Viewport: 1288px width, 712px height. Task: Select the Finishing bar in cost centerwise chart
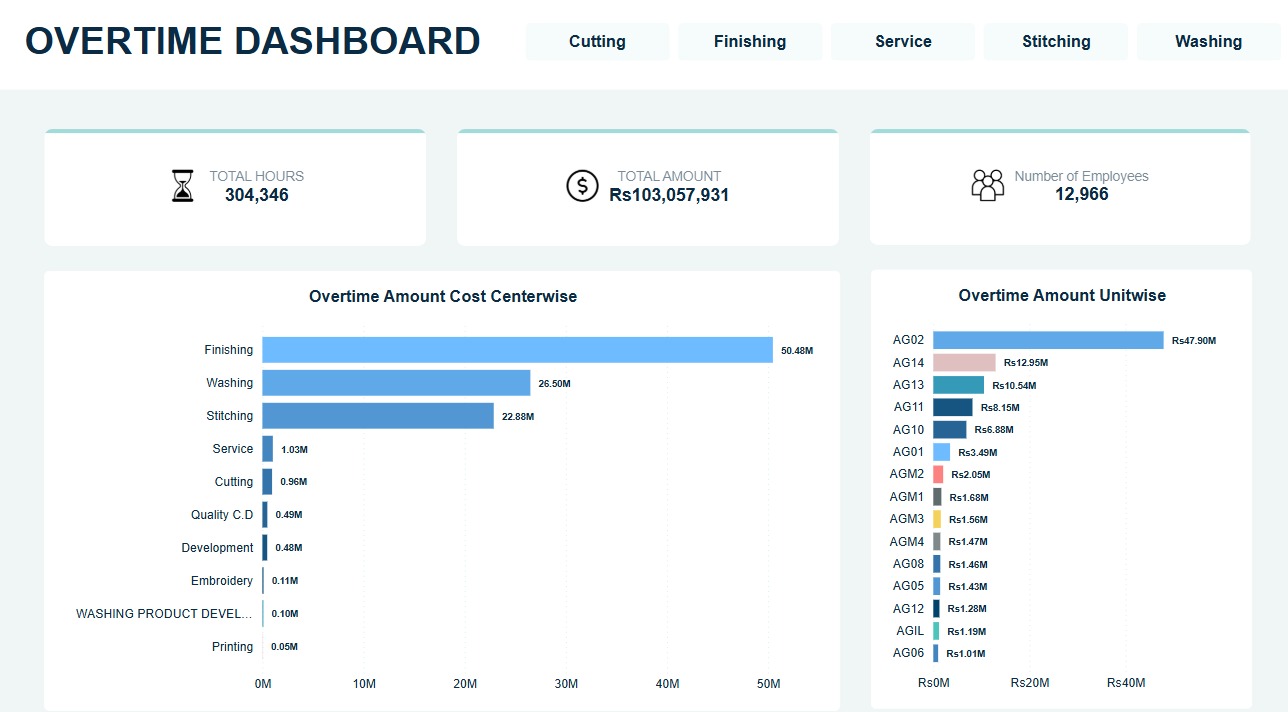tap(515, 349)
